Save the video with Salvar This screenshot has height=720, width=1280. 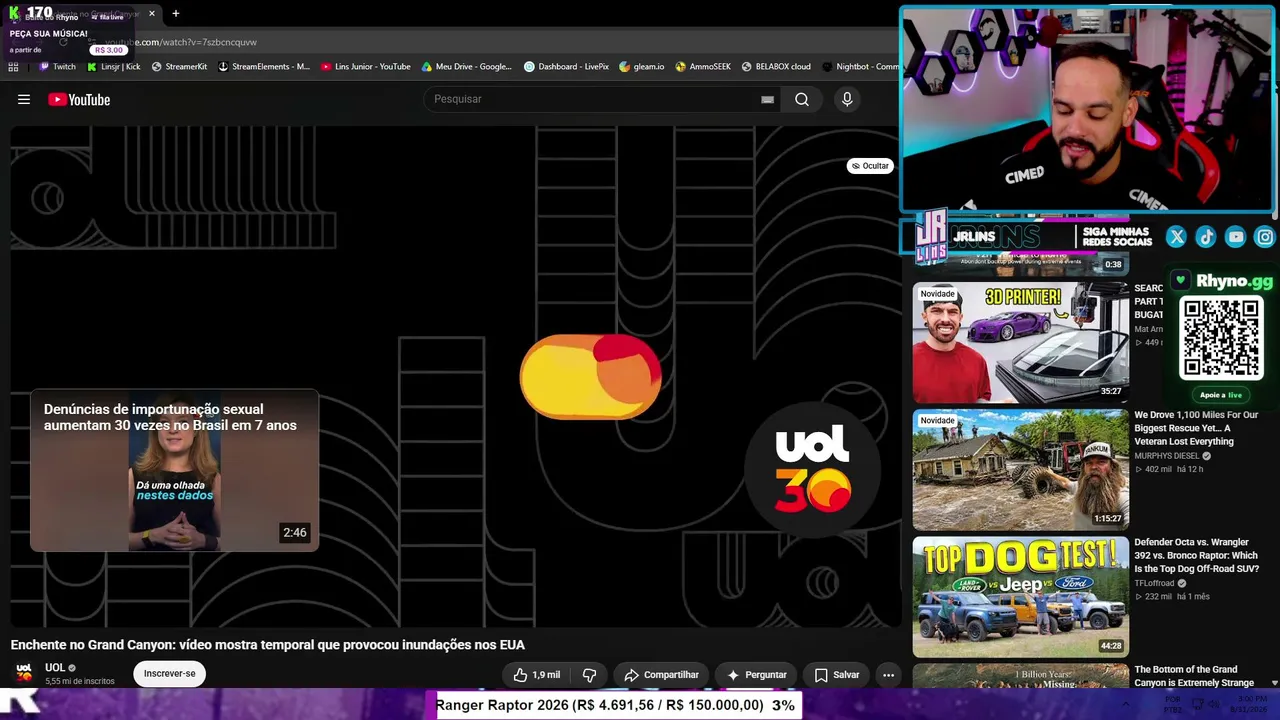click(x=837, y=675)
